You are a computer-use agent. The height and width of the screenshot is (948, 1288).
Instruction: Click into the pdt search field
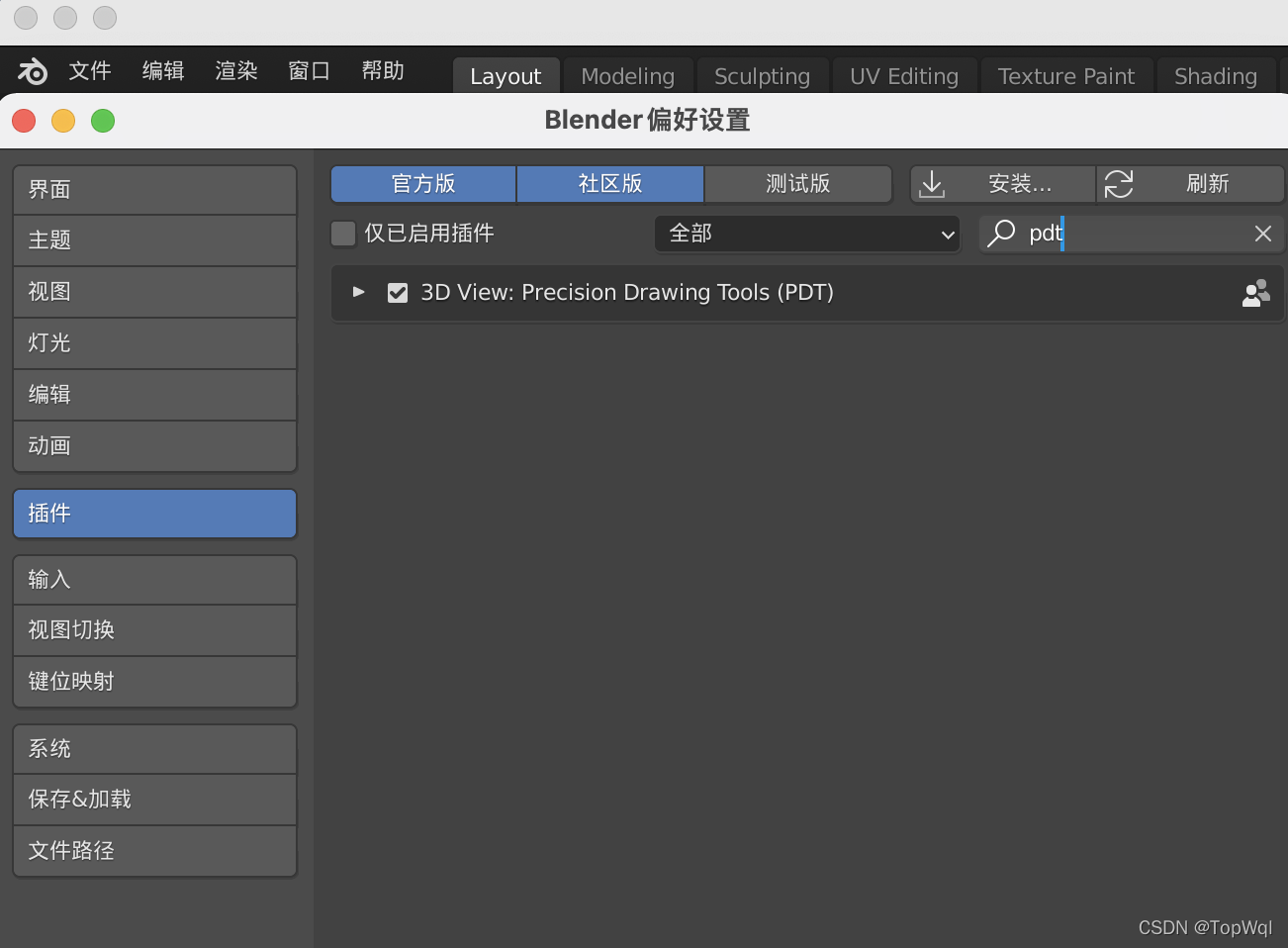pyautogui.click(x=1133, y=234)
